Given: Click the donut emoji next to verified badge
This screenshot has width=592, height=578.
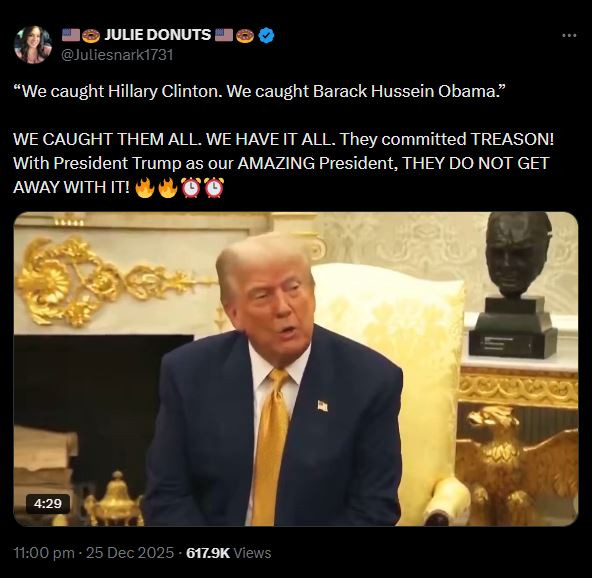Looking at the screenshot, I should pyautogui.click(x=245, y=35).
